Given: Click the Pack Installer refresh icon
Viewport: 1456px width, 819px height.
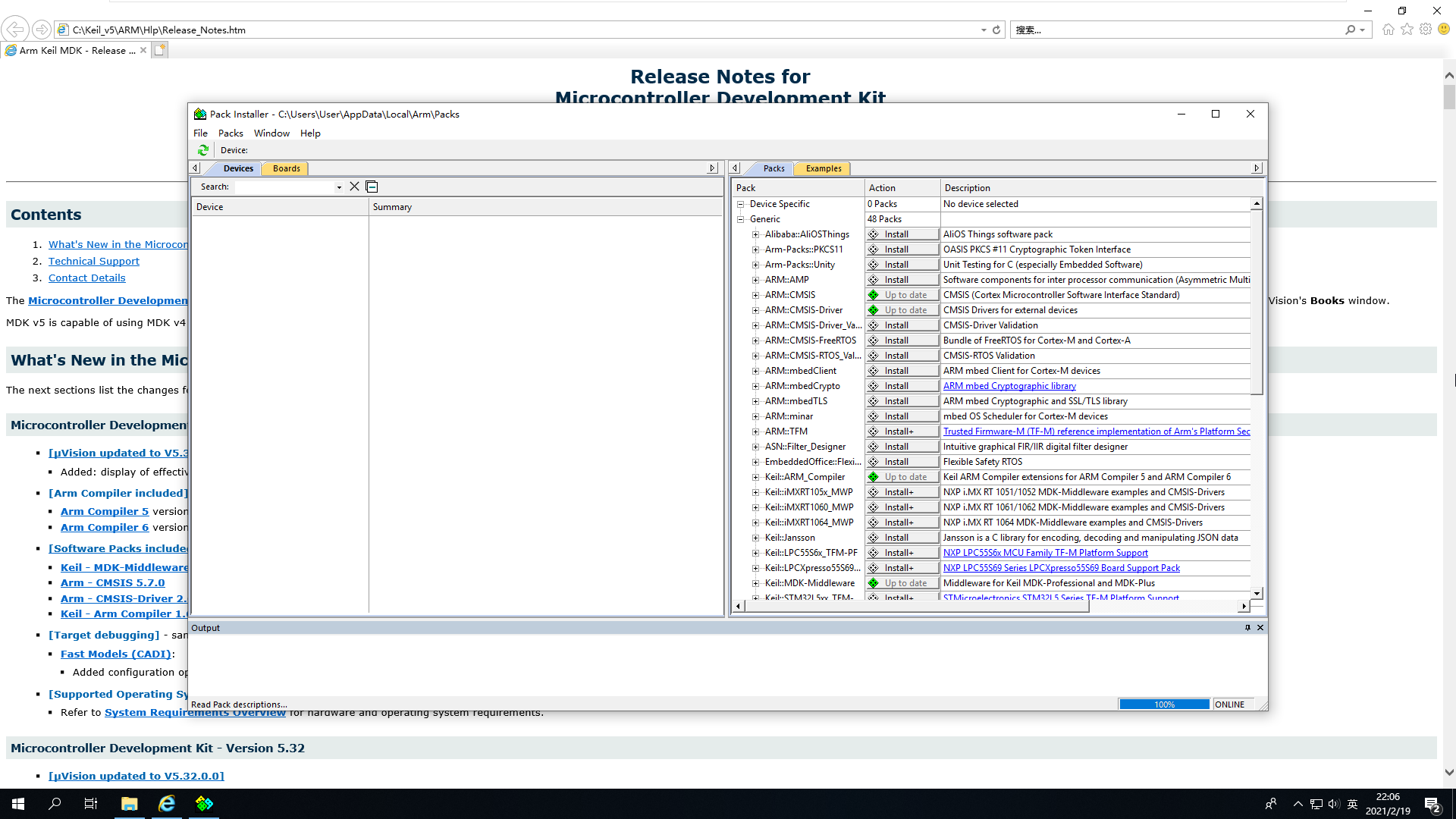Looking at the screenshot, I should tap(202, 150).
